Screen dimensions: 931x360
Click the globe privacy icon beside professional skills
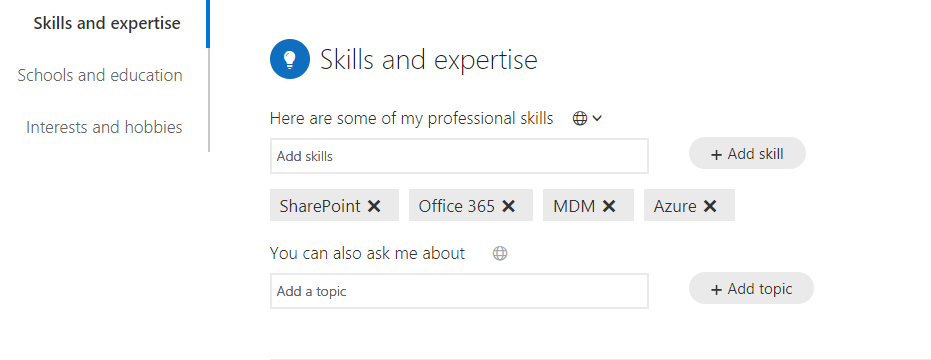click(x=580, y=119)
